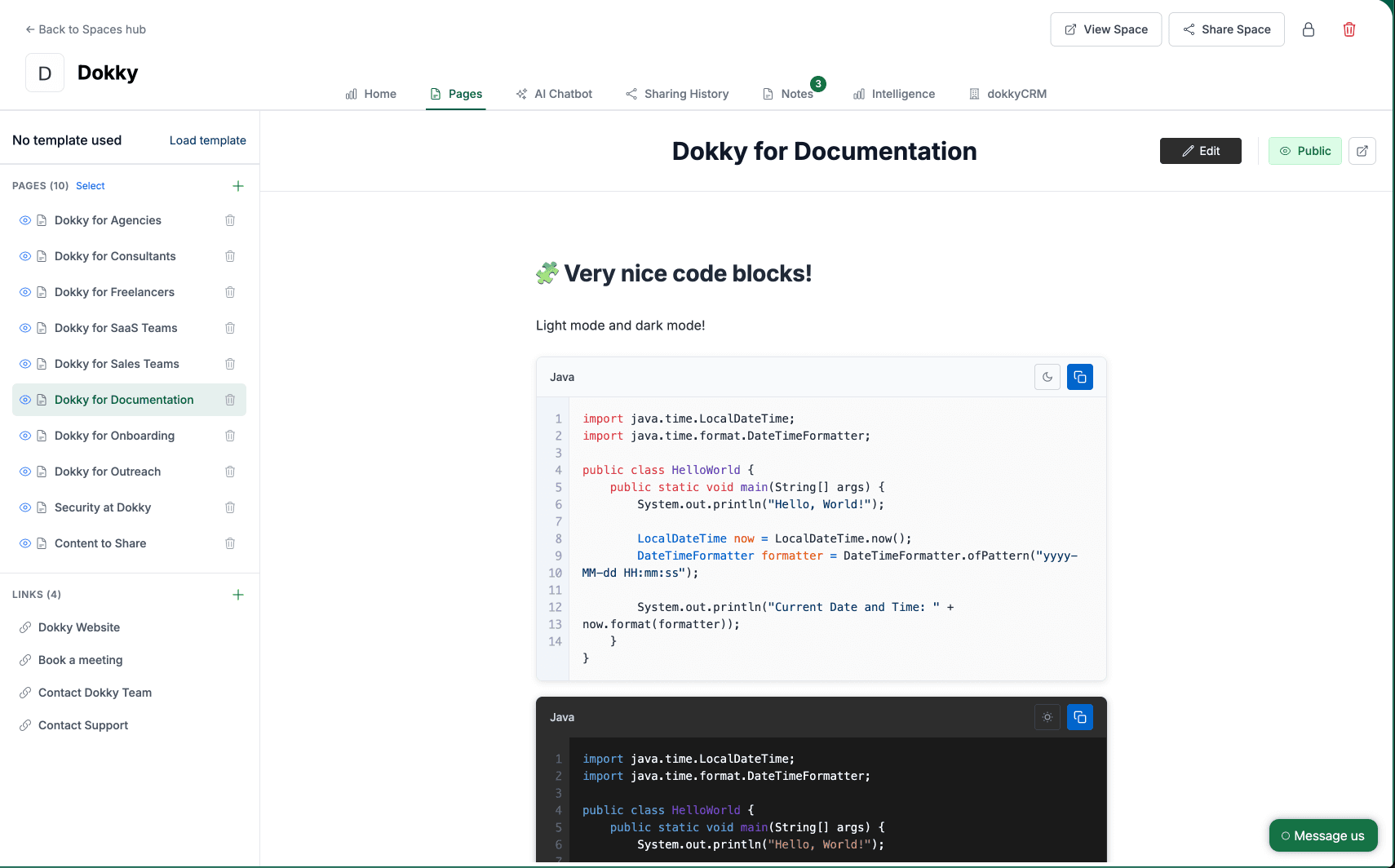This screenshot has height=868, width=1395.
Task: Open the Book a meeting link
Action: pyautogui.click(x=81, y=660)
